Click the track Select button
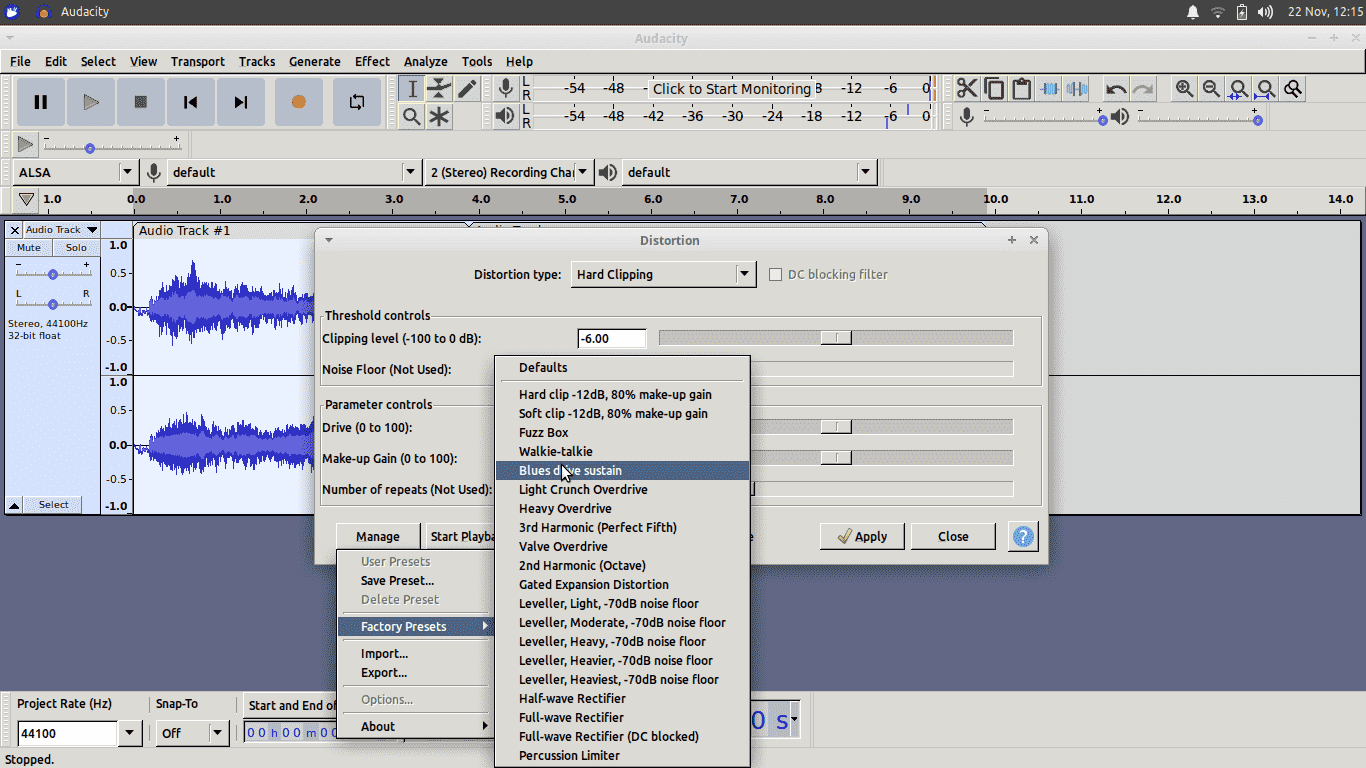Screen dimensions: 1366x768 coord(54,505)
